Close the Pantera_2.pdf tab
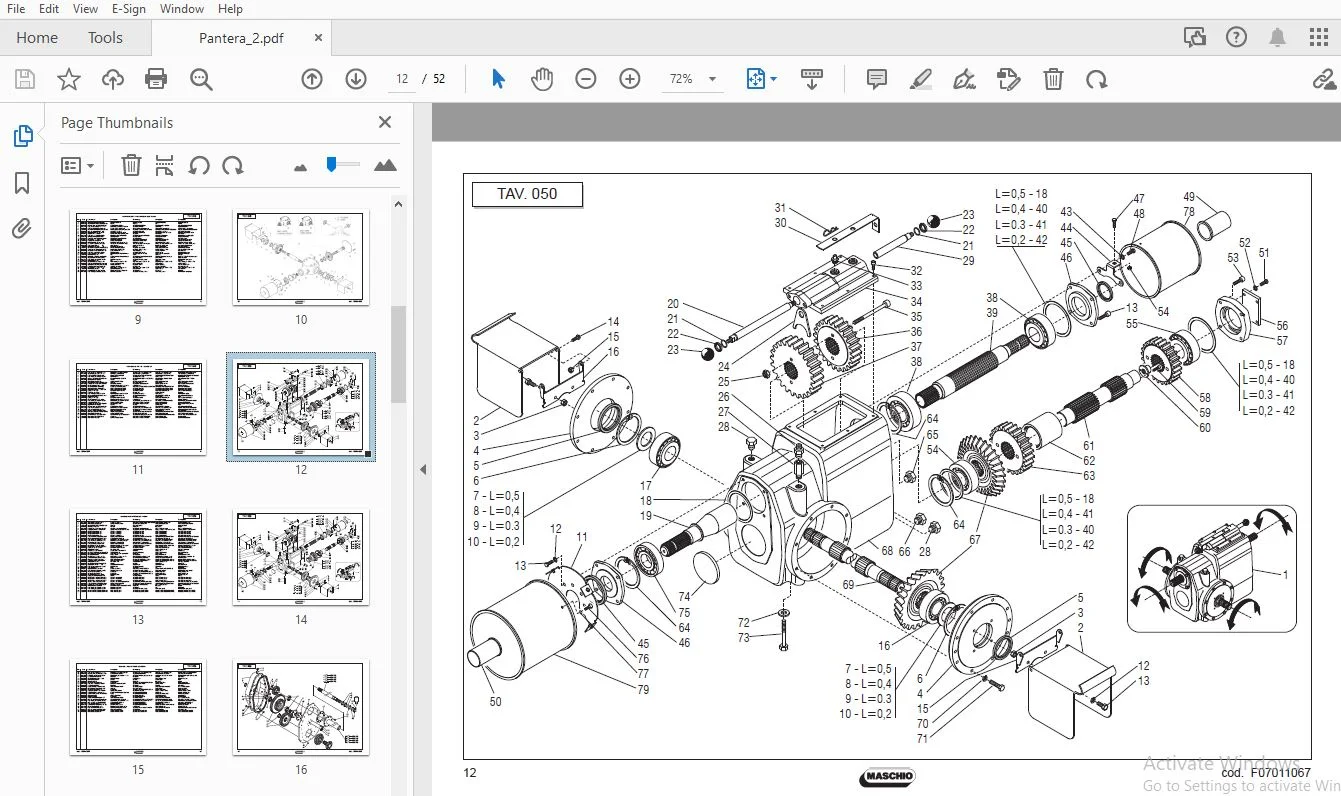This screenshot has height=796, width=1341. coord(318,38)
